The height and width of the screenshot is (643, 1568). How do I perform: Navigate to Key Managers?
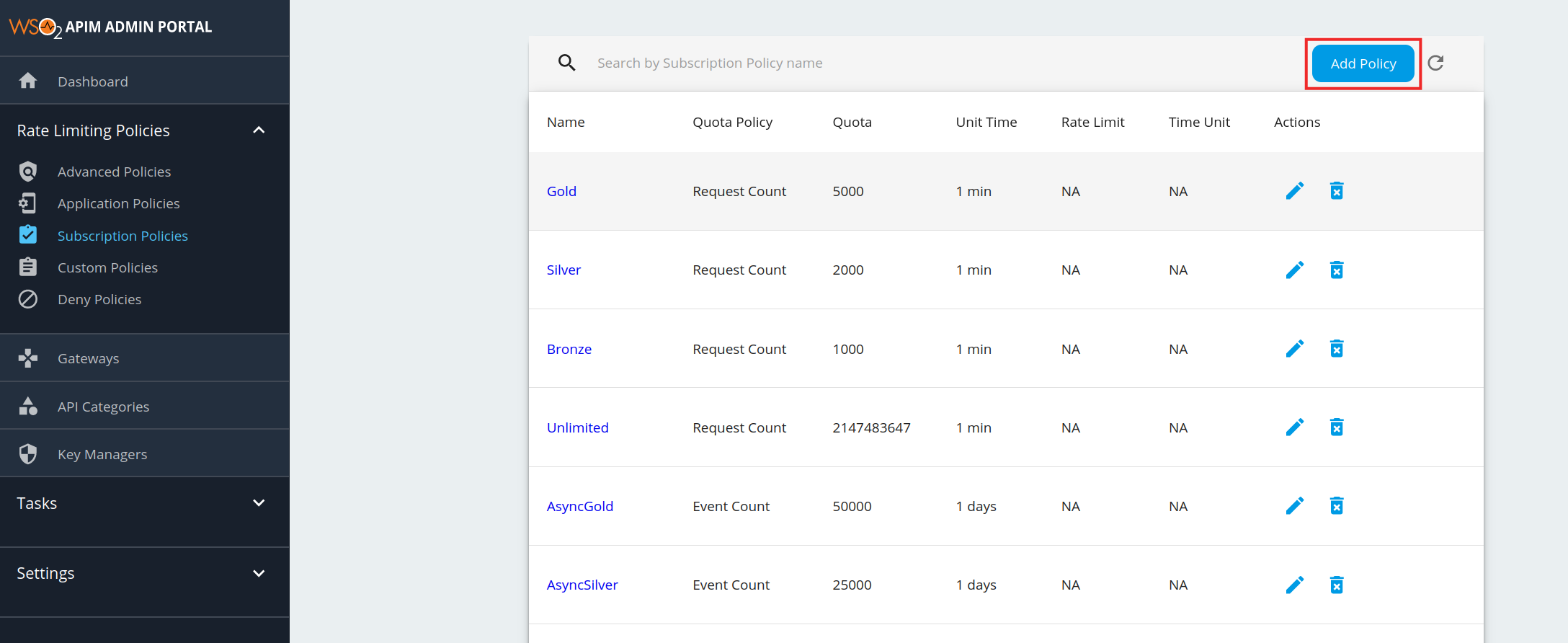(102, 454)
